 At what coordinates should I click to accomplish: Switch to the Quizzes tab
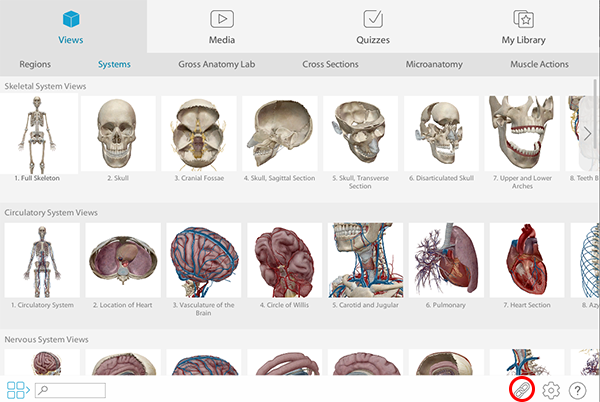tap(373, 26)
